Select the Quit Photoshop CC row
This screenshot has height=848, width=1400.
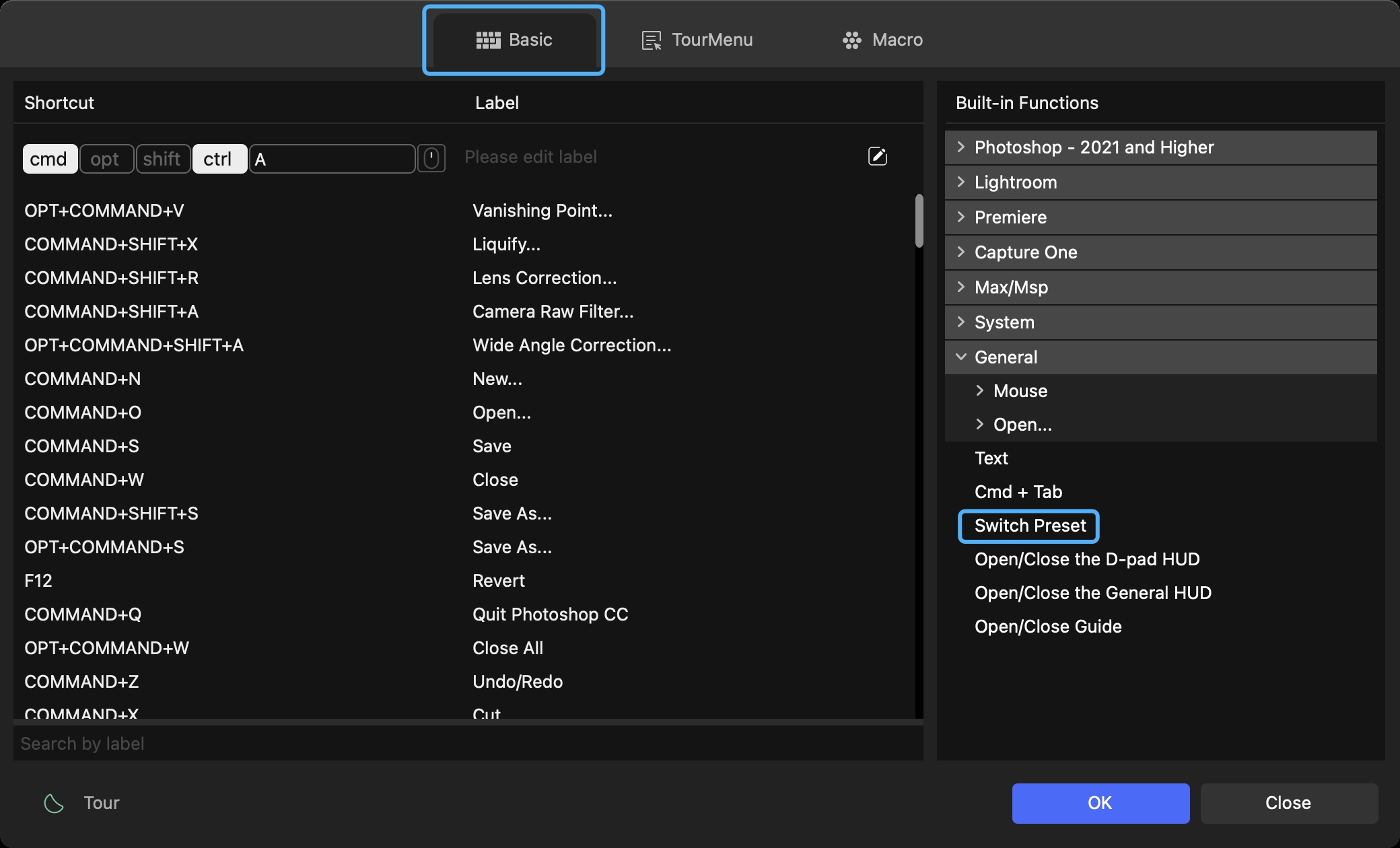click(464, 614)
